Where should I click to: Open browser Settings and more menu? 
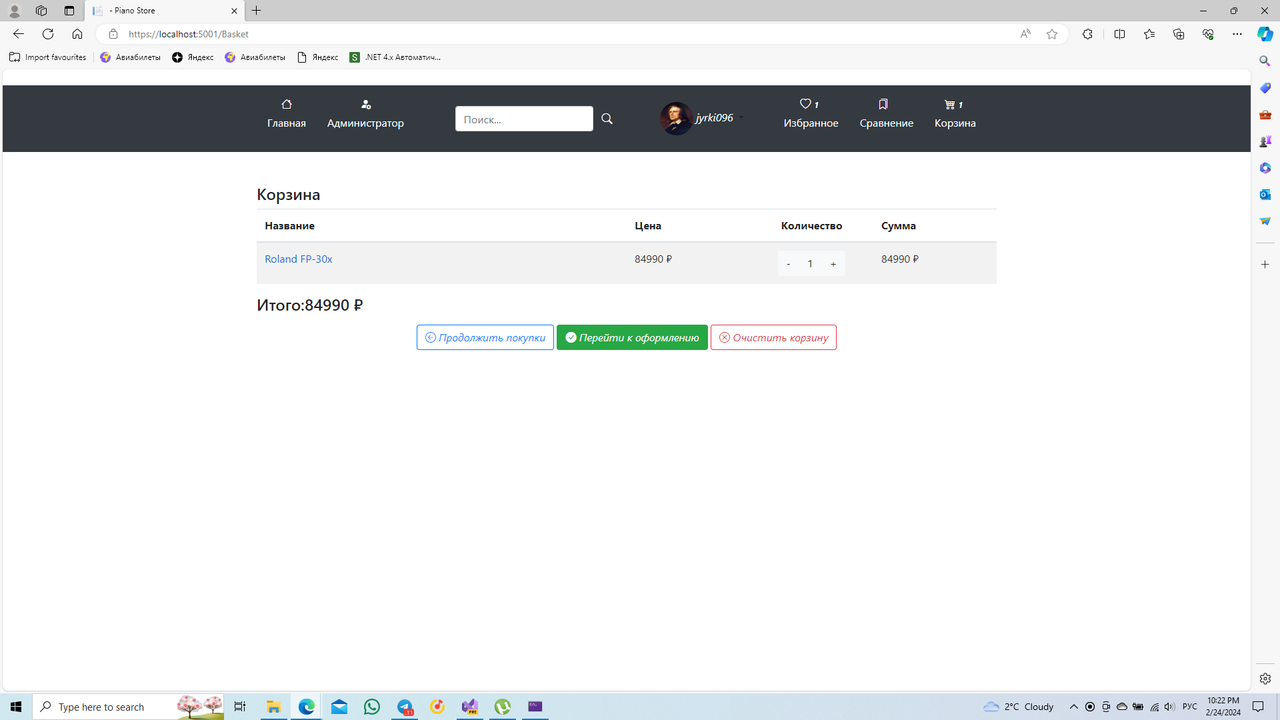tap(1237, 34)
